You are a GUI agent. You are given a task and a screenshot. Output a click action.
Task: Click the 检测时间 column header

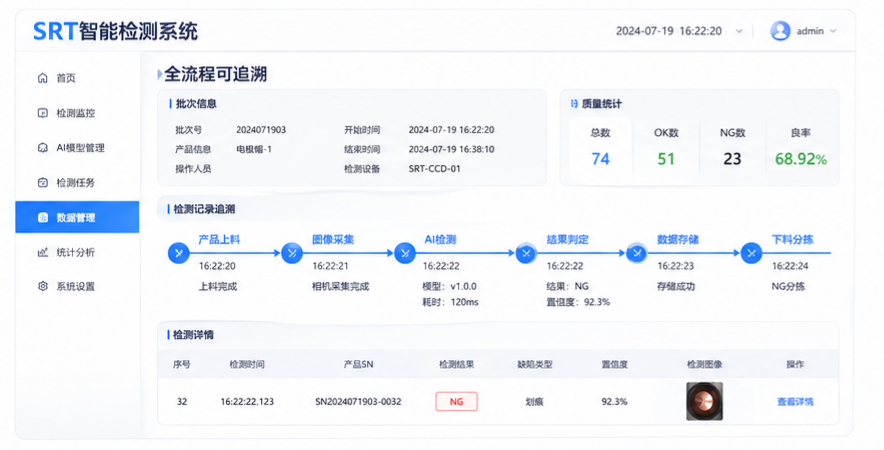247,364
